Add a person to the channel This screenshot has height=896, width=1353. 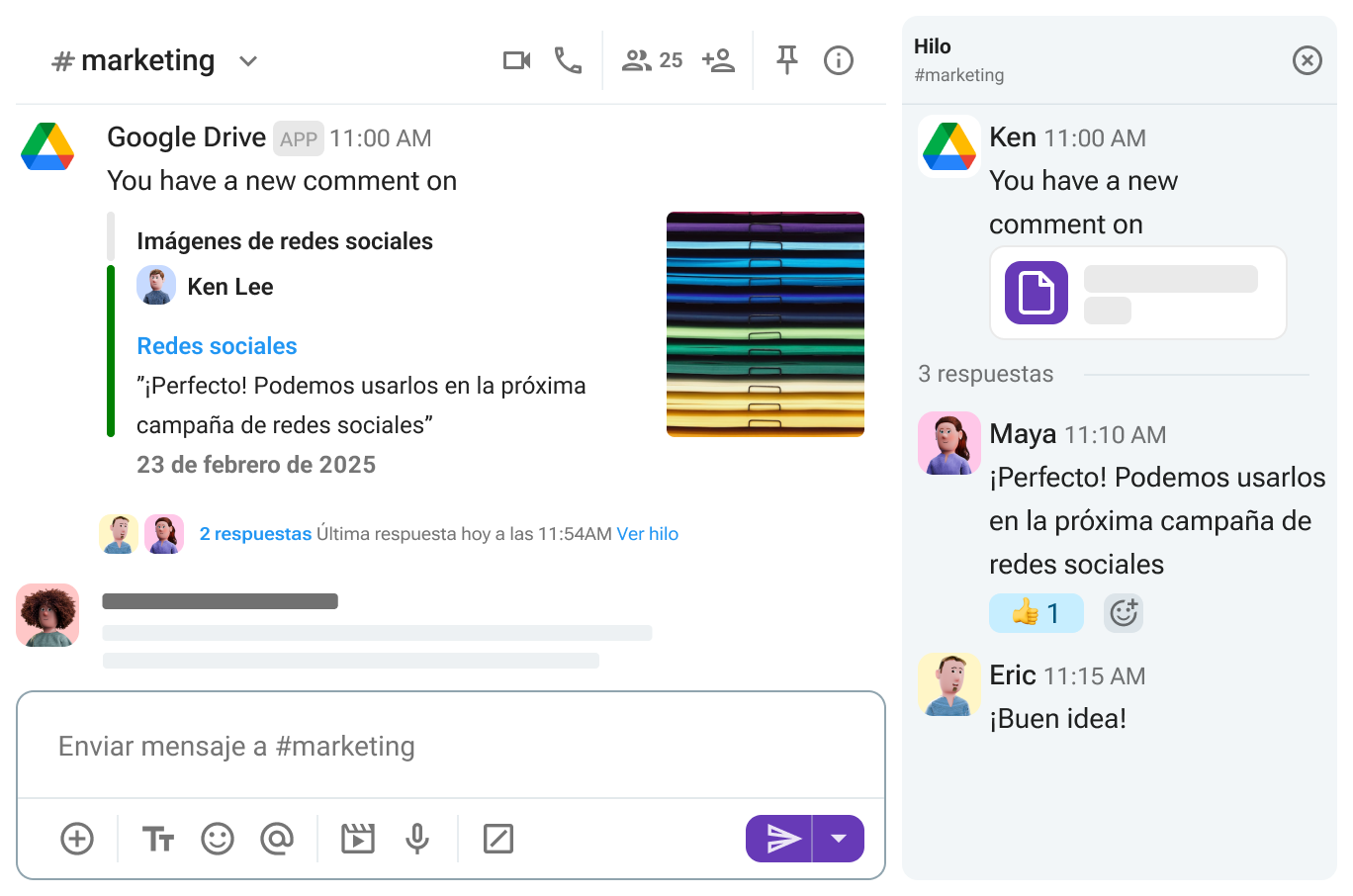click(x=719, y=60)
